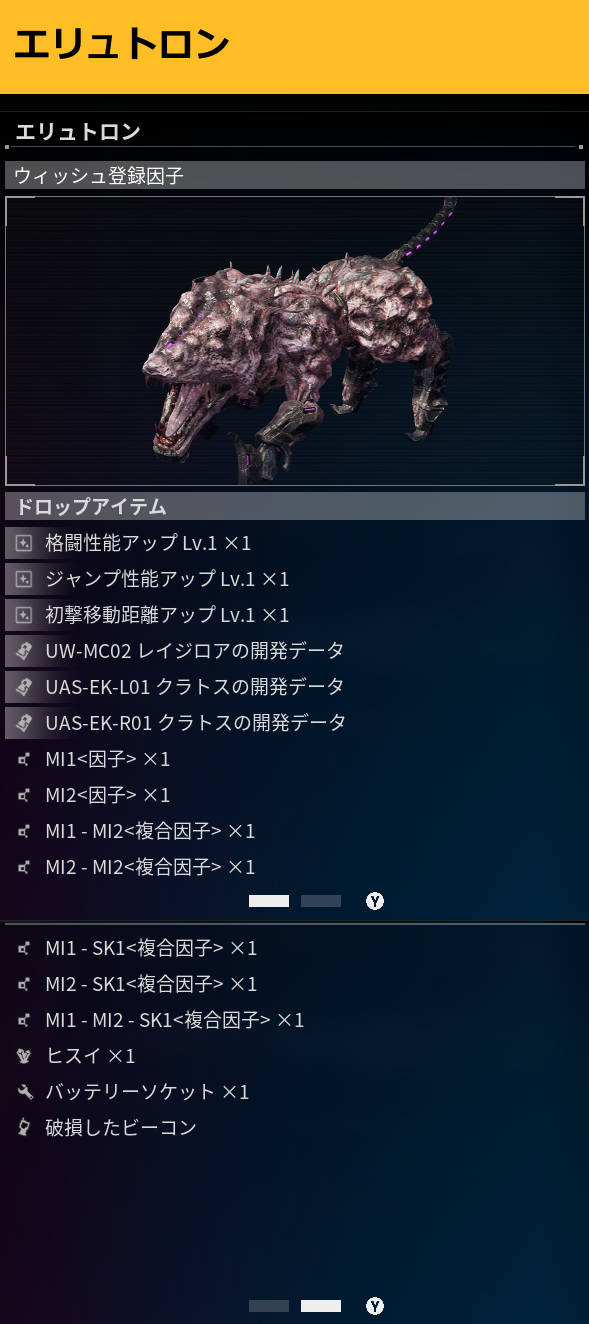Click the icon beside 初撃移動距離アップ Lv.1
Viewport: 589px width, 1324px height.
click(x=24, y=615)
